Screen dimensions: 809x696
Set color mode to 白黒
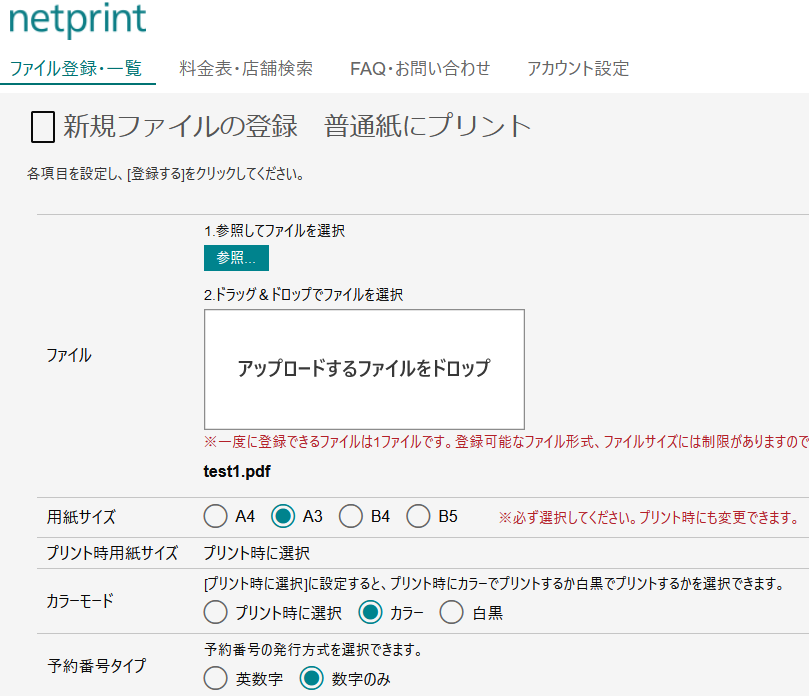click(x=452, y=613)
